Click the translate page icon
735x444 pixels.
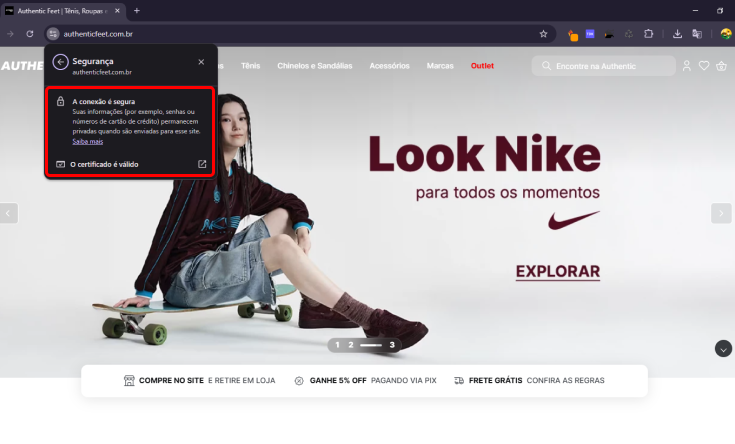tap(697, 34)
